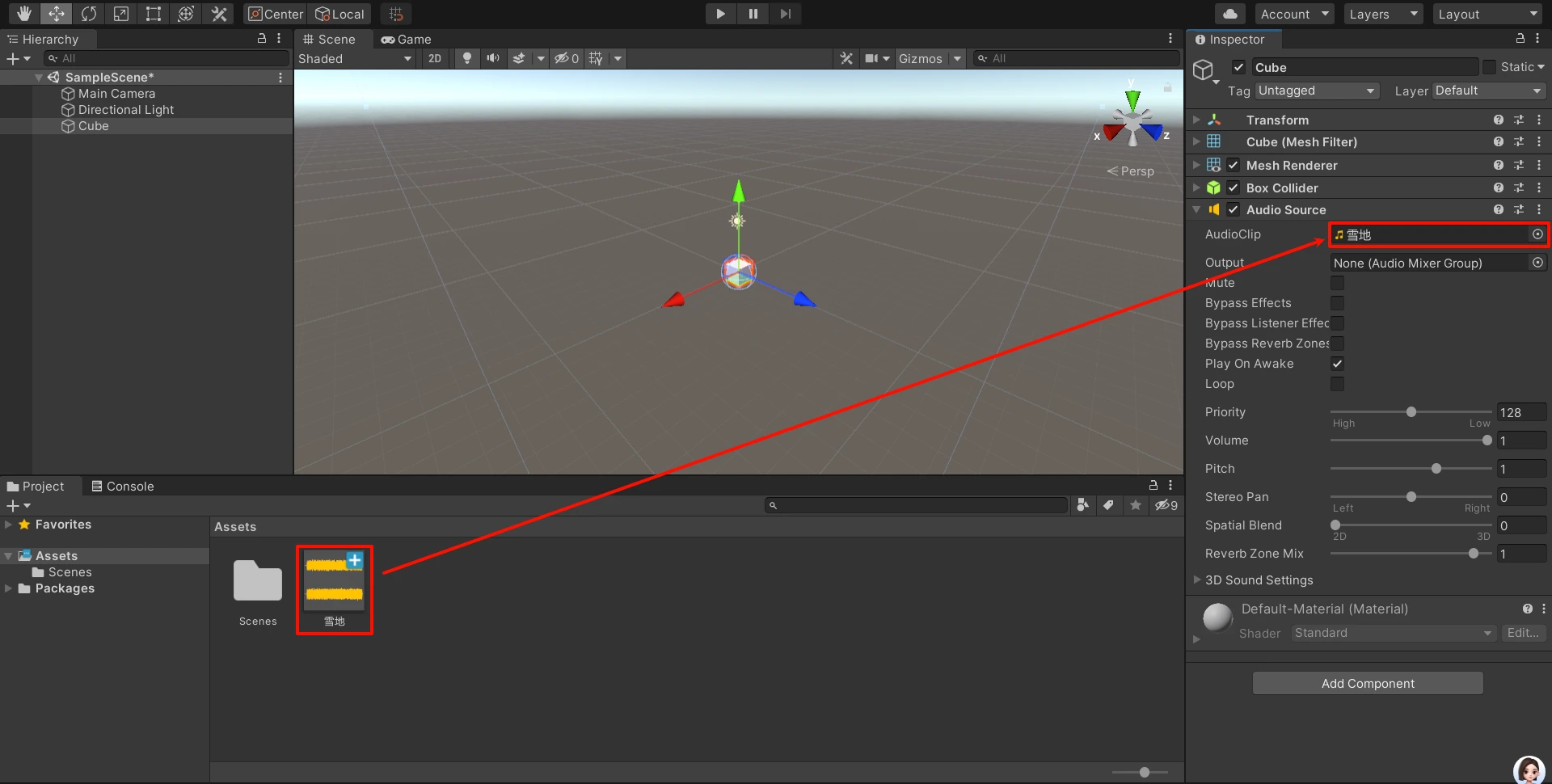Select the Rotate tool
1552x784 pixels.
(89, 14)
